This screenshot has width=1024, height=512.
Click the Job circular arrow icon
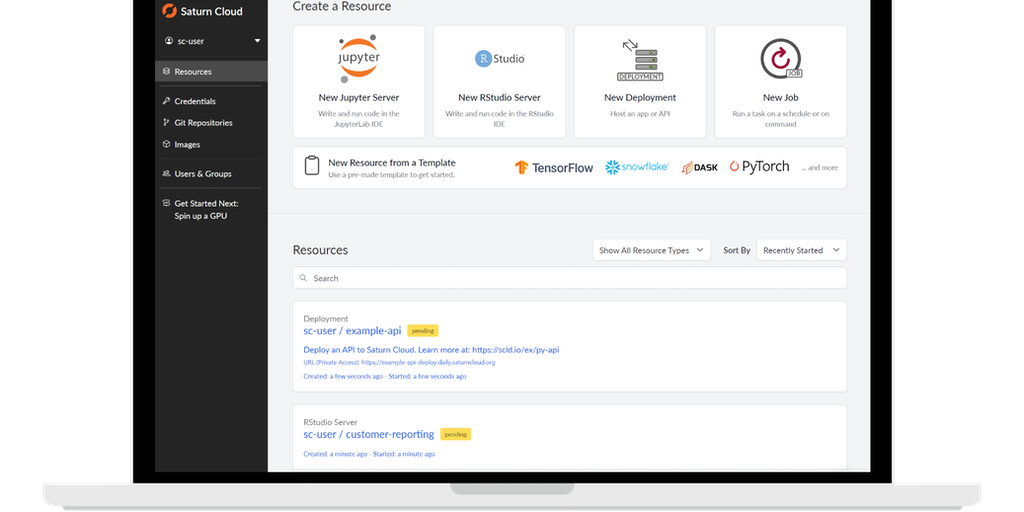pyautogui.click(x=781, y=59)
